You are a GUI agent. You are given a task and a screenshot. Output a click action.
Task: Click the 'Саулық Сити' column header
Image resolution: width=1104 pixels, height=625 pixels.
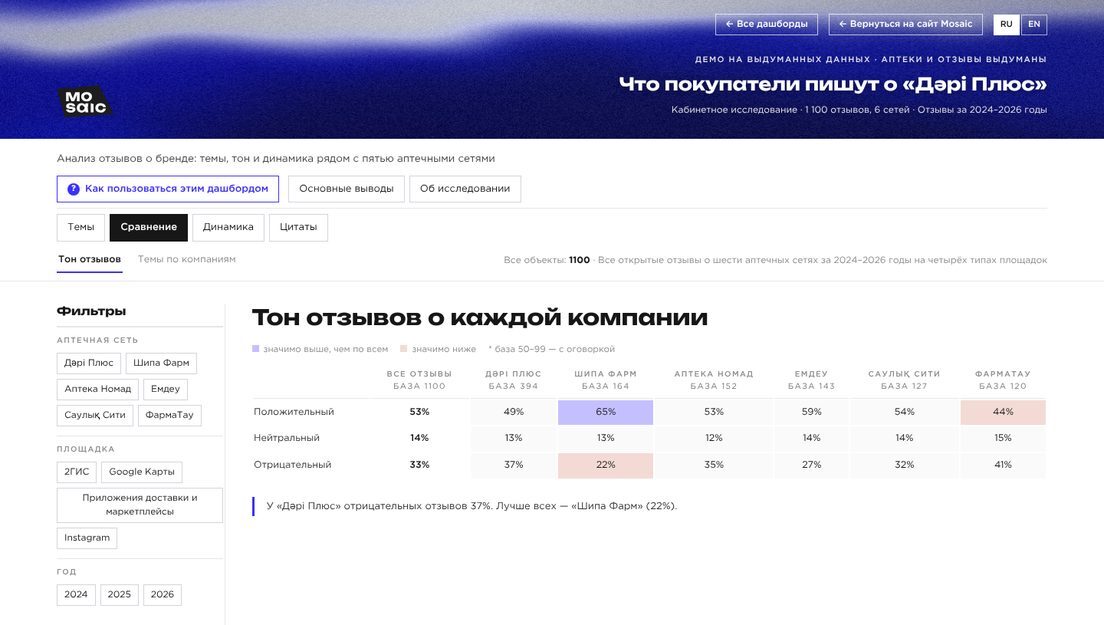pyautogui.click(x=904, y=380)
